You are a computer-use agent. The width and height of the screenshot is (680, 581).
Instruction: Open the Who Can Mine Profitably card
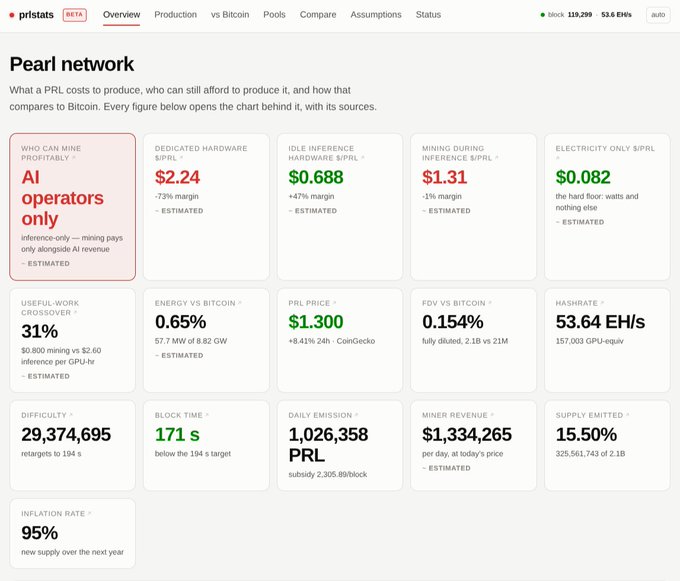[72, 207]
